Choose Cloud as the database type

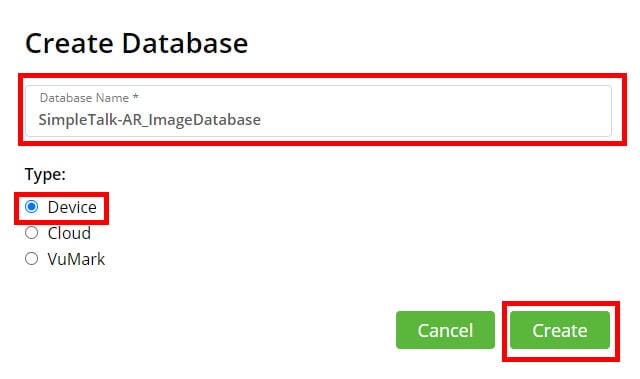[31, 233]
